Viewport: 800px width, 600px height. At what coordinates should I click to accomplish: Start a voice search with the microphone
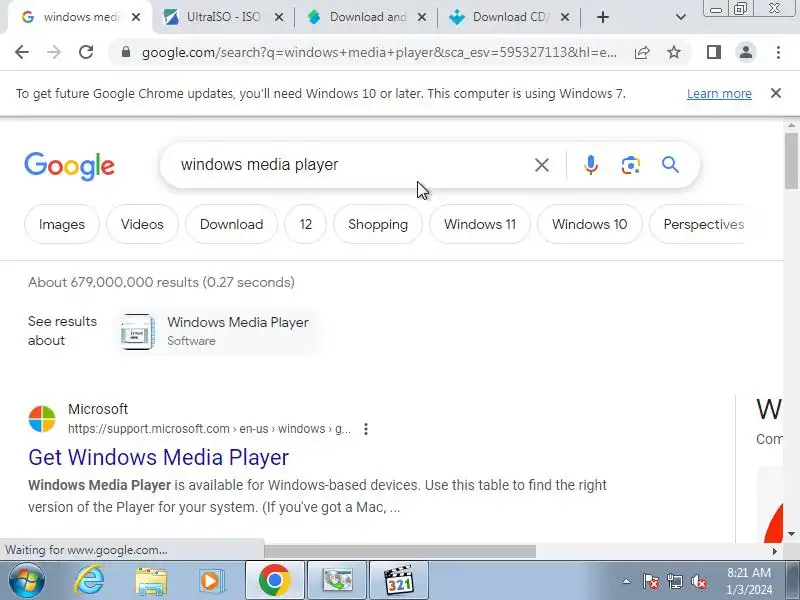591,165
